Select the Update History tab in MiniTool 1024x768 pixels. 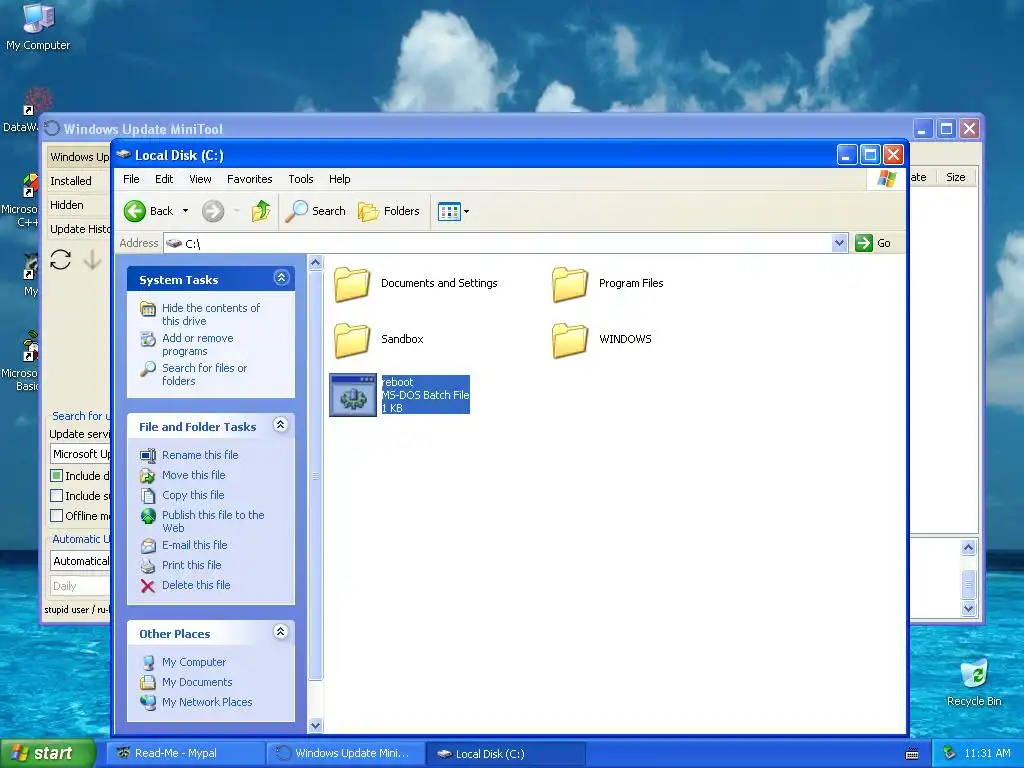79,229
